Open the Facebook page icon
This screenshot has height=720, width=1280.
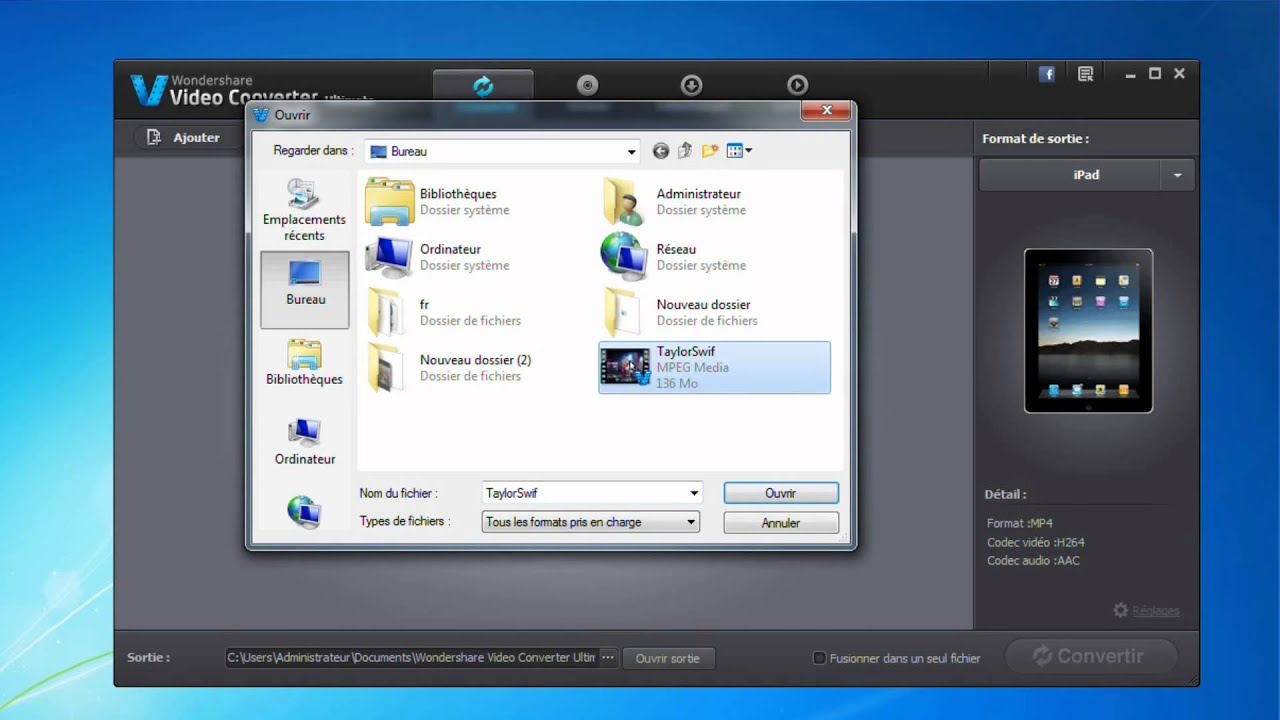[1047, 74]
